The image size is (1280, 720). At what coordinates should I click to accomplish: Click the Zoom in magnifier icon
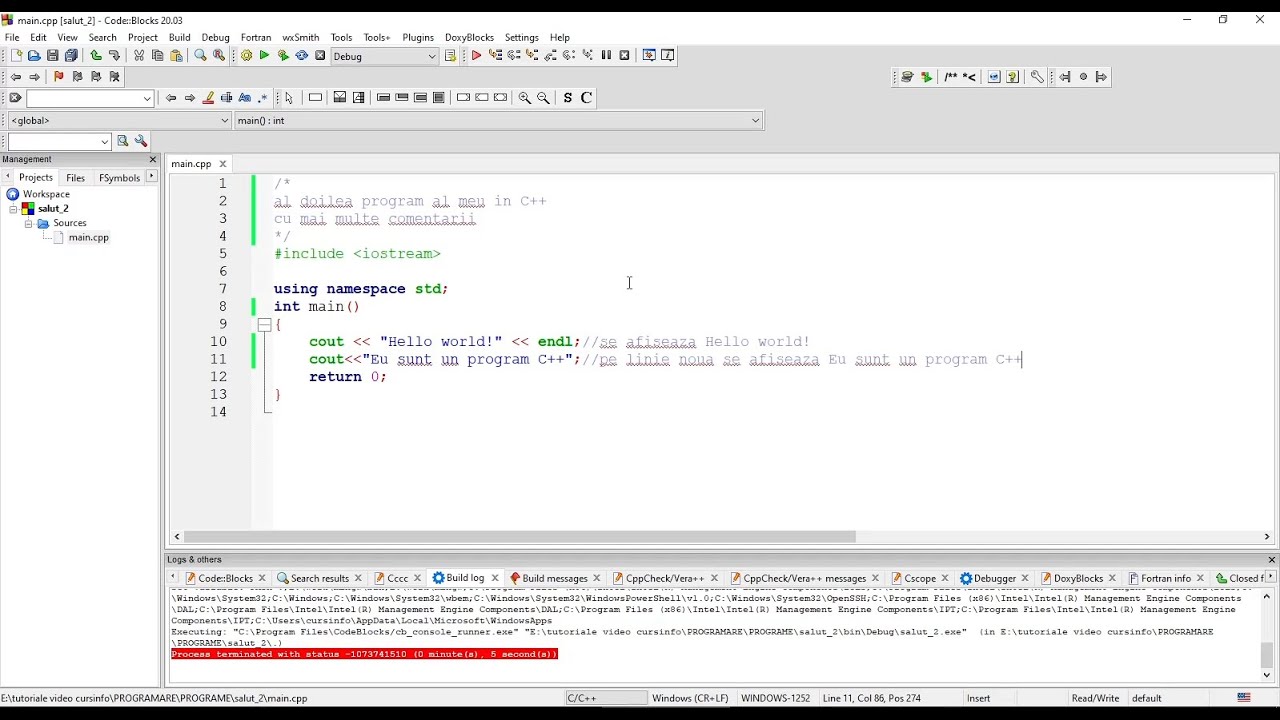524,98
